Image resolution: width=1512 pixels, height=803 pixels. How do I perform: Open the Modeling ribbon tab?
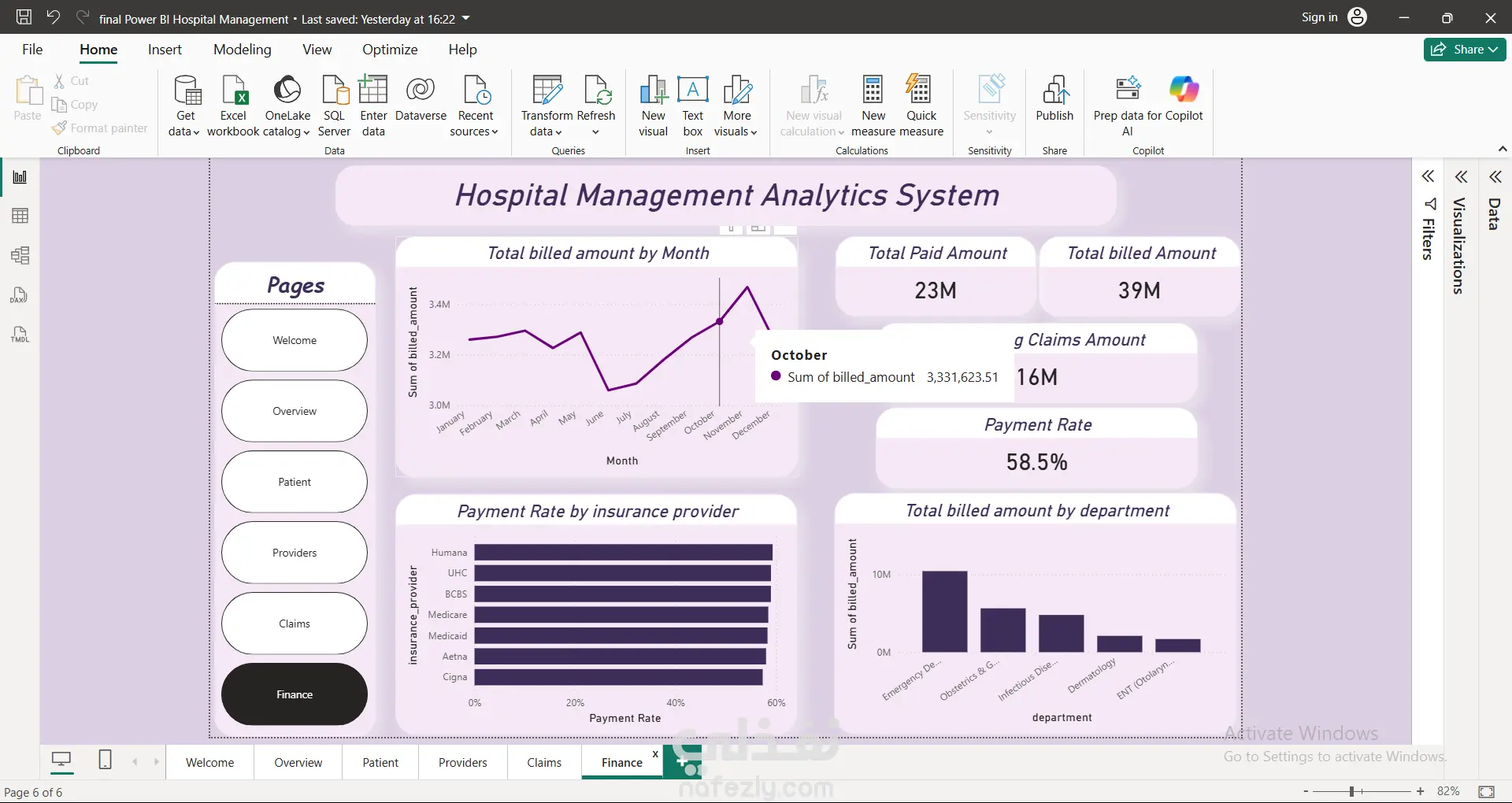coord(242,50)
